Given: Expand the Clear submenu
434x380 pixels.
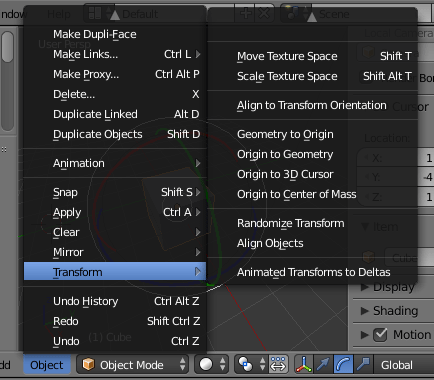Looking at the screenshot, I should 115,232.
